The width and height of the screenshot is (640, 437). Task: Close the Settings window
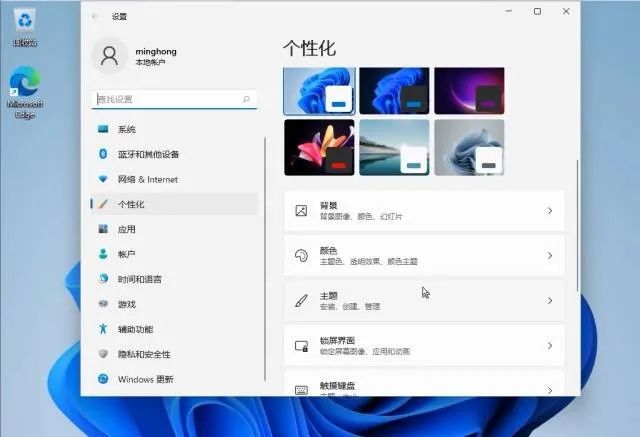click(566, 11)
